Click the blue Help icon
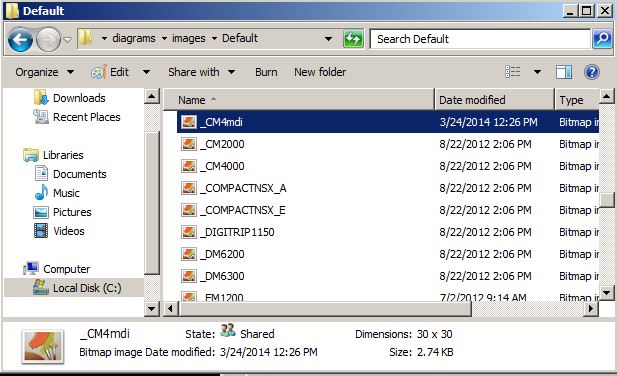617x376 pixels. point(592,72)
